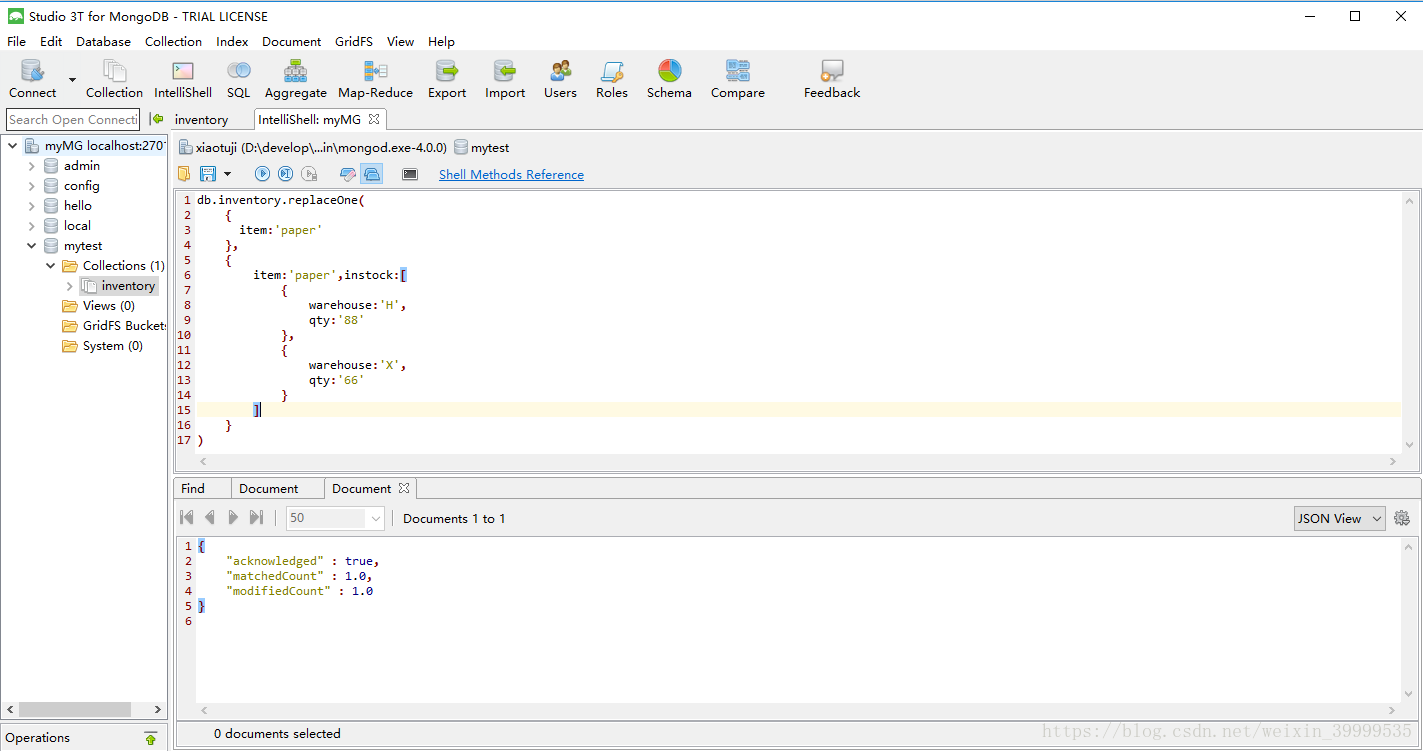Viewport: 1423px width, 751px height.
Task: Click the eraser clear output icon
Action: [x=348, y=174]
